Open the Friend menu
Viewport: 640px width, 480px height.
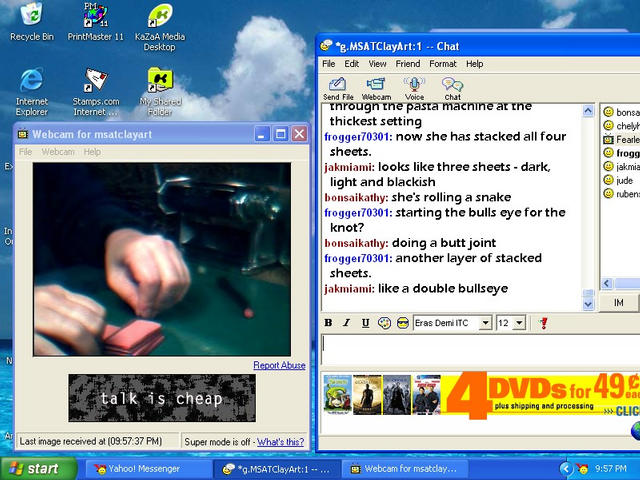[x=408, y=64]
